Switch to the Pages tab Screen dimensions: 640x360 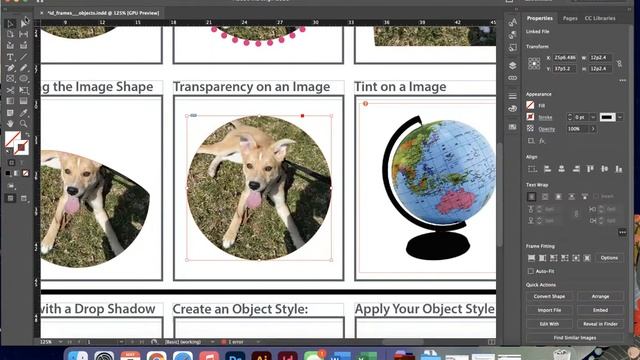[x=570, y=18]
